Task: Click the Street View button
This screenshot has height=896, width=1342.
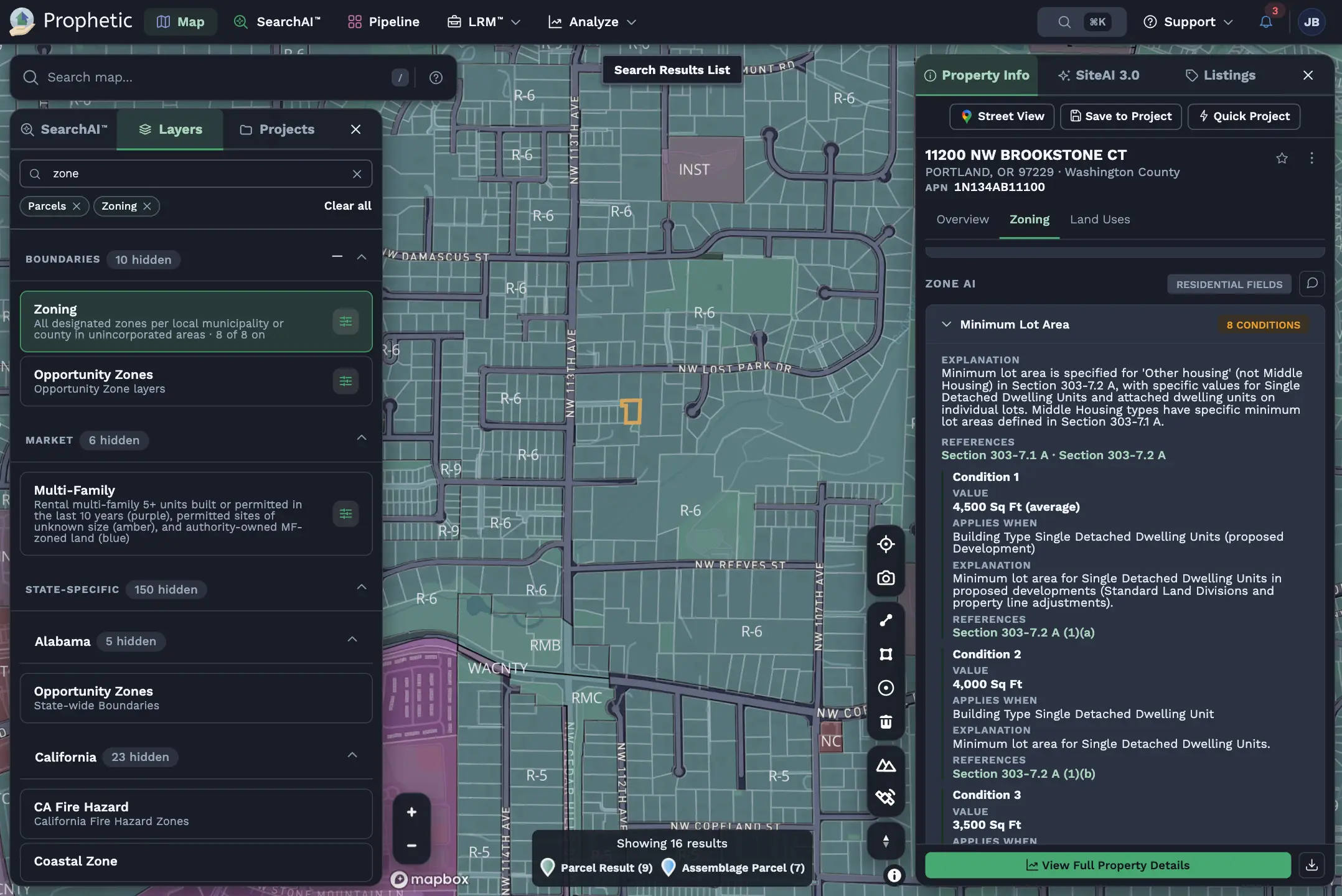Action: click(1002, 116)
